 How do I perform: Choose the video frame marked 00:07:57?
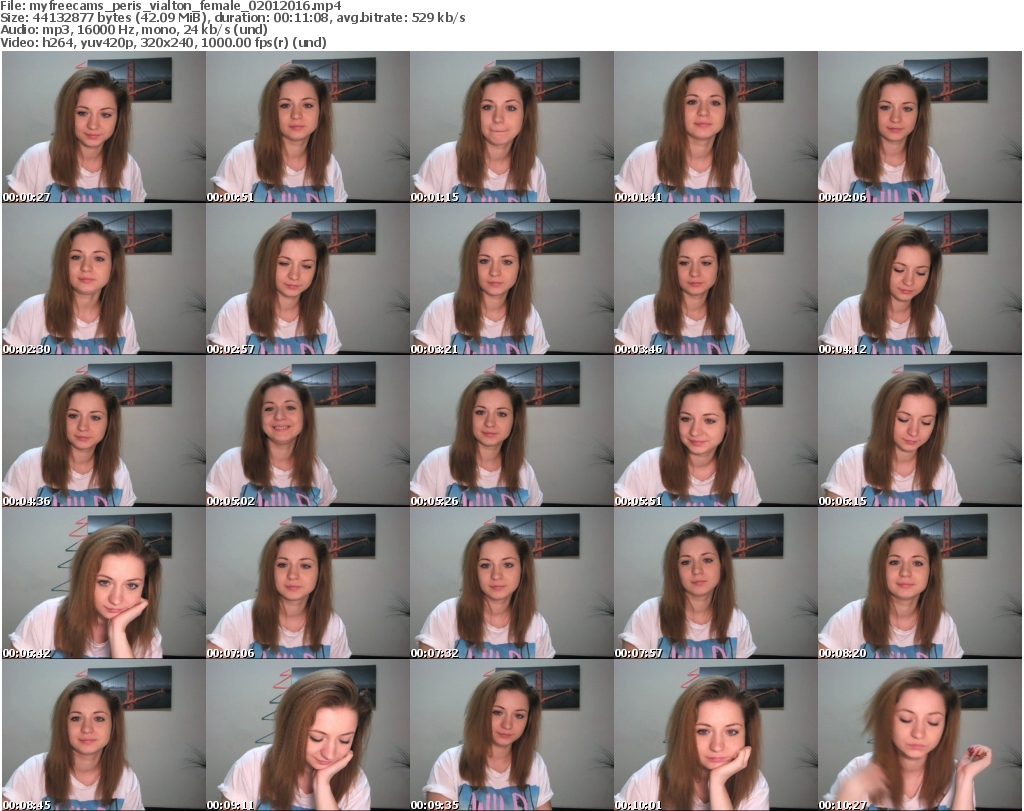coord(715,583)
